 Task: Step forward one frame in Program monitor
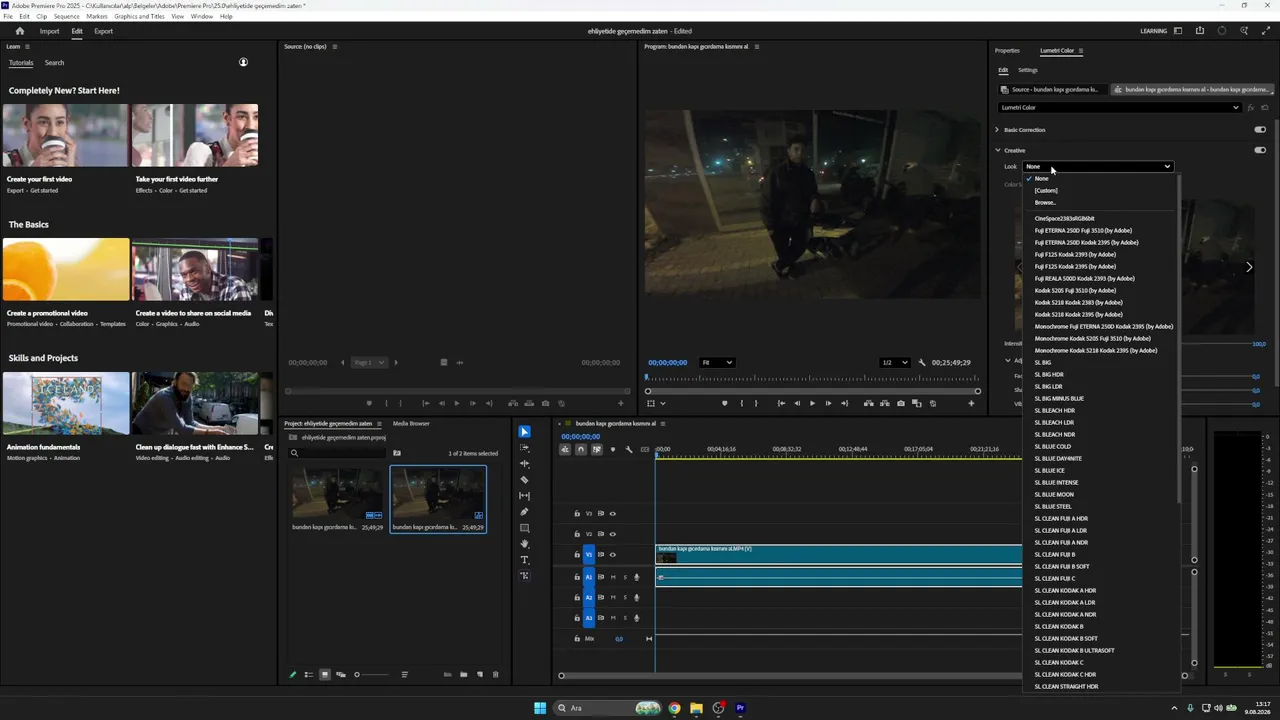828,403
